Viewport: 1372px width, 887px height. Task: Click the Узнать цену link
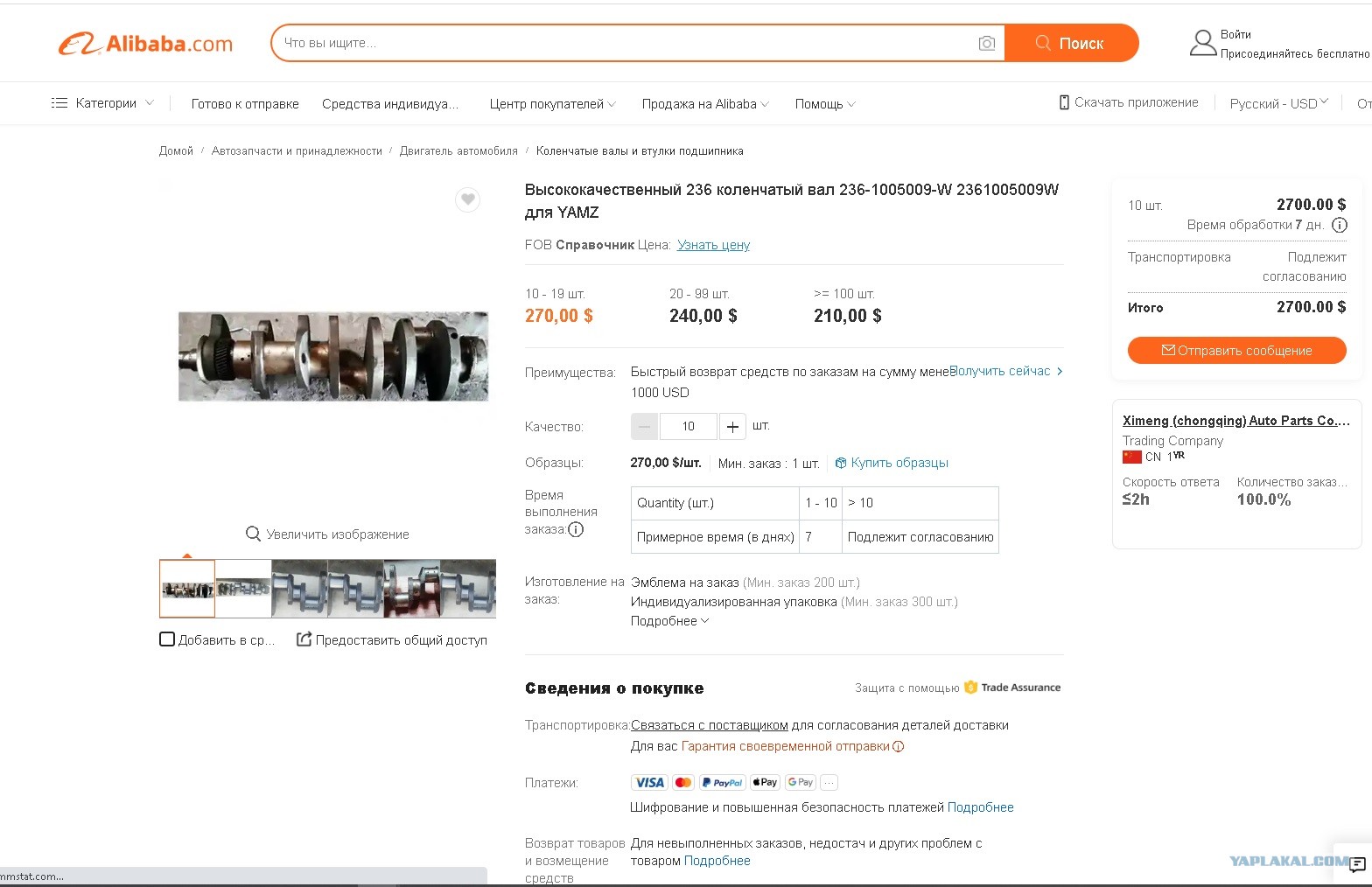(x=713, y=245)
